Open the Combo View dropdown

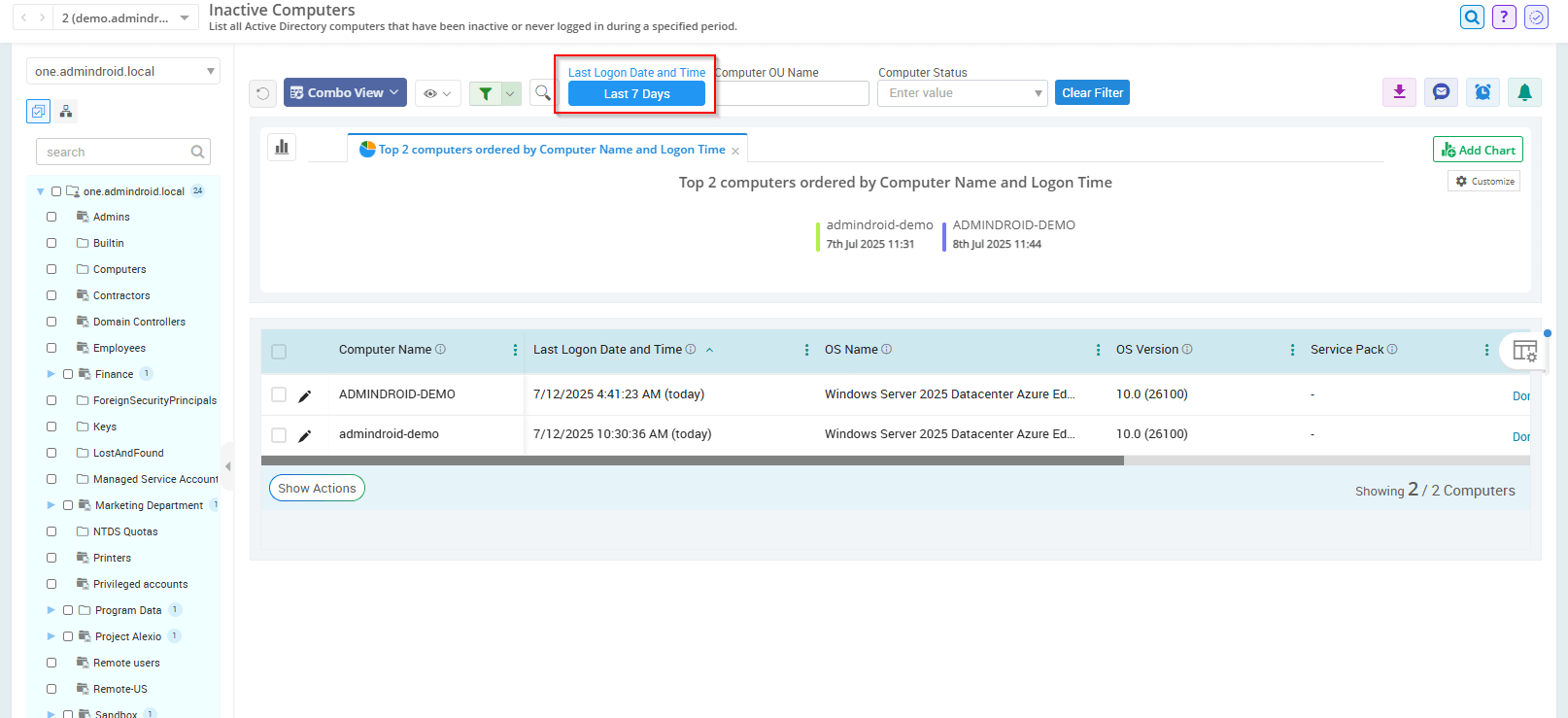pos(345,93)
